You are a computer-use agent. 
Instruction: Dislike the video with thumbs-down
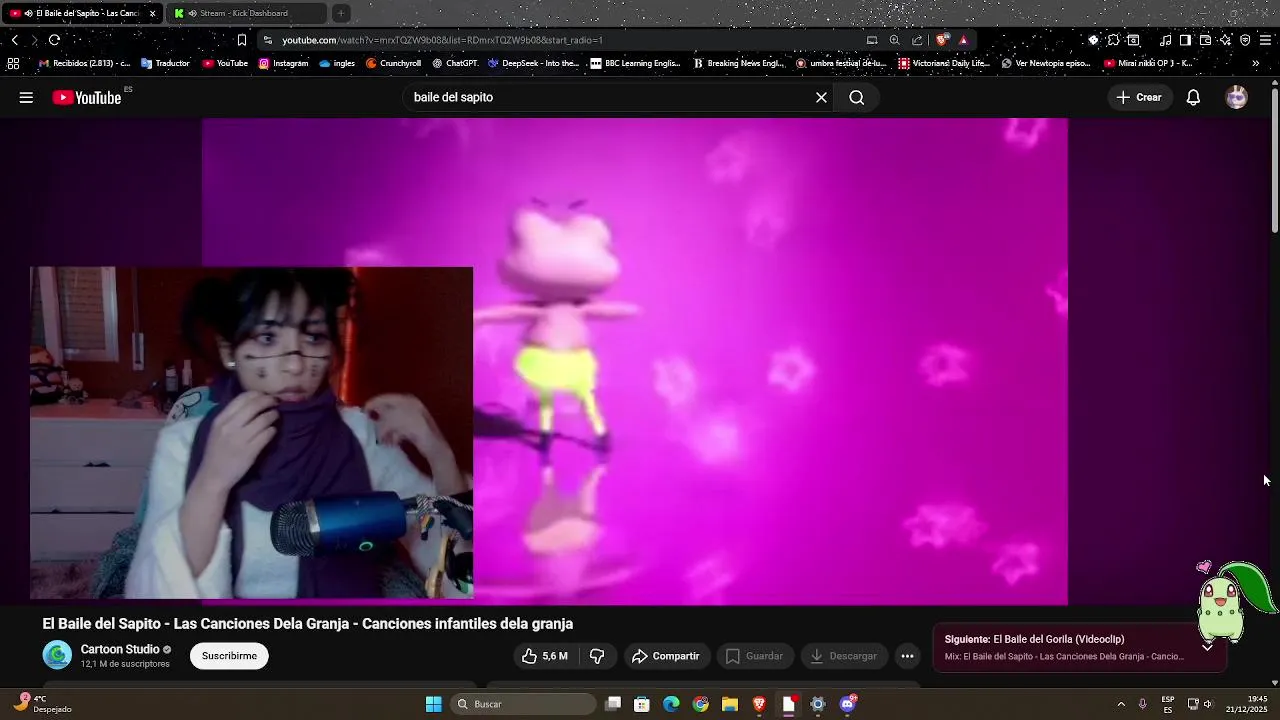tap(597, 656)
